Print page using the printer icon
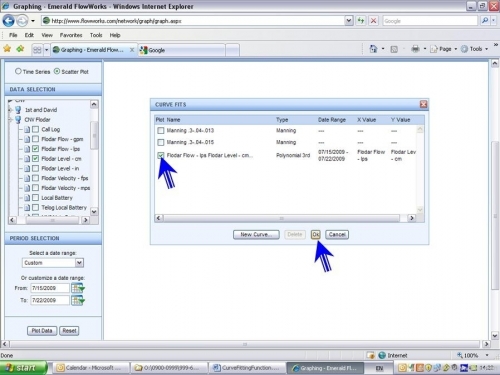 point(415,49)
